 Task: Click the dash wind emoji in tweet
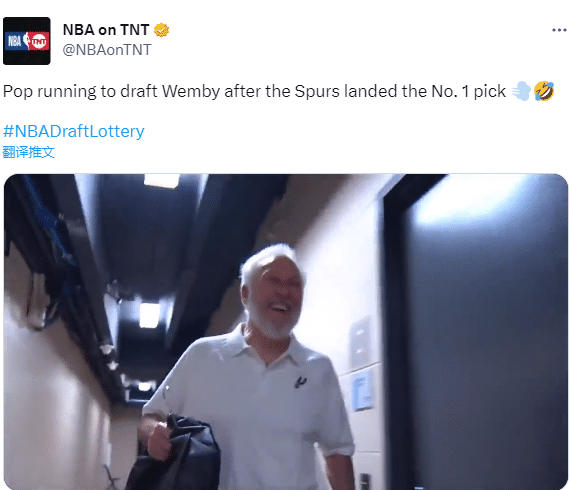[521, 91]
